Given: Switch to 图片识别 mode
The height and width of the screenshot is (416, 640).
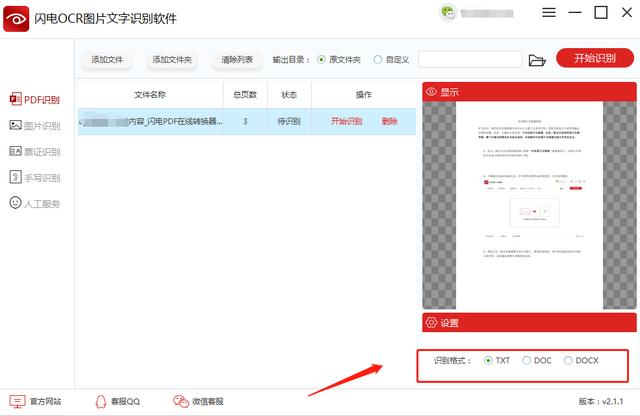Looking at the screenshot, I should pyautogui.click(x=35, y=126).
